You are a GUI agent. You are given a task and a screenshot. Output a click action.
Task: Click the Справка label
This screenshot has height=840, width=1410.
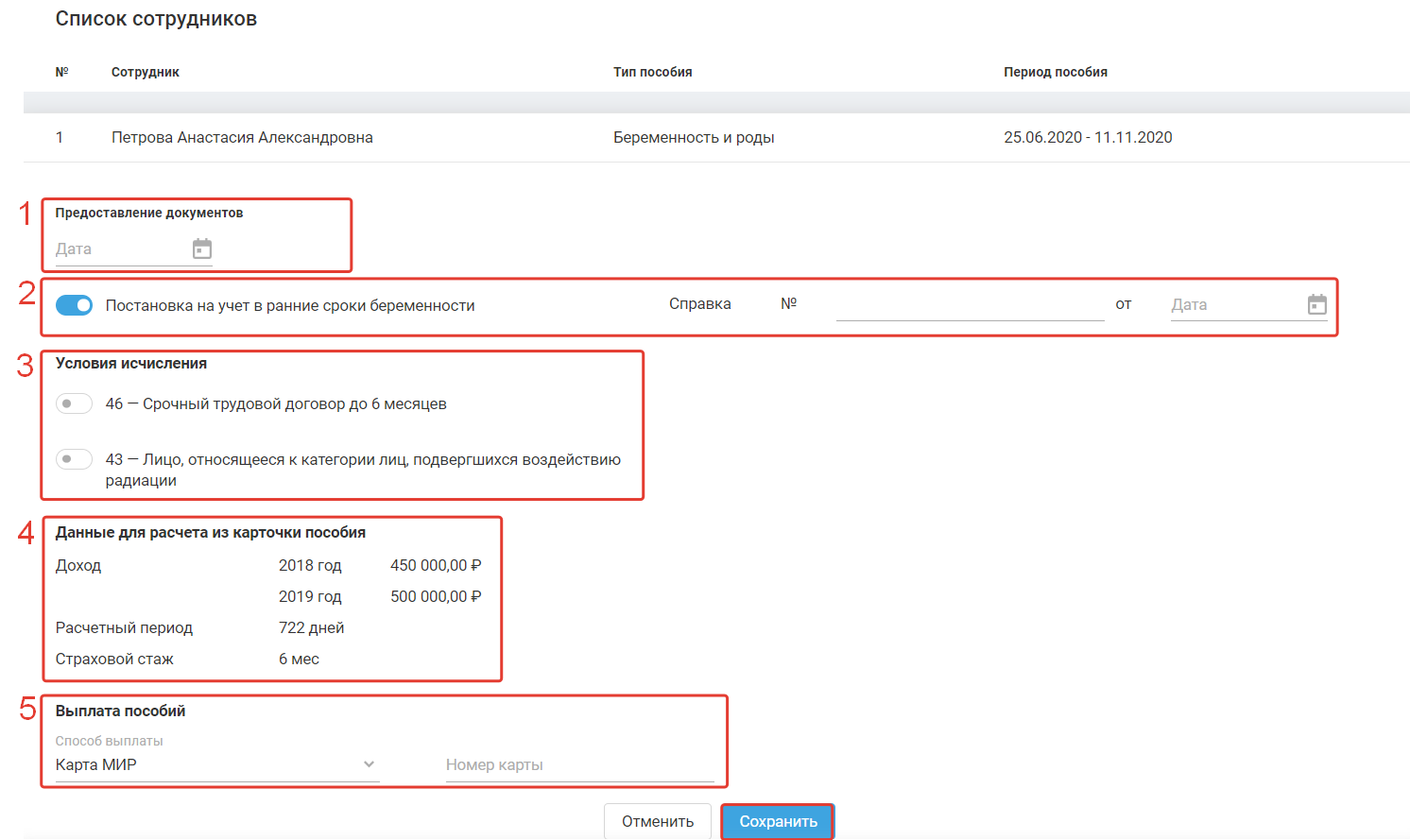(x=700, y=304)
